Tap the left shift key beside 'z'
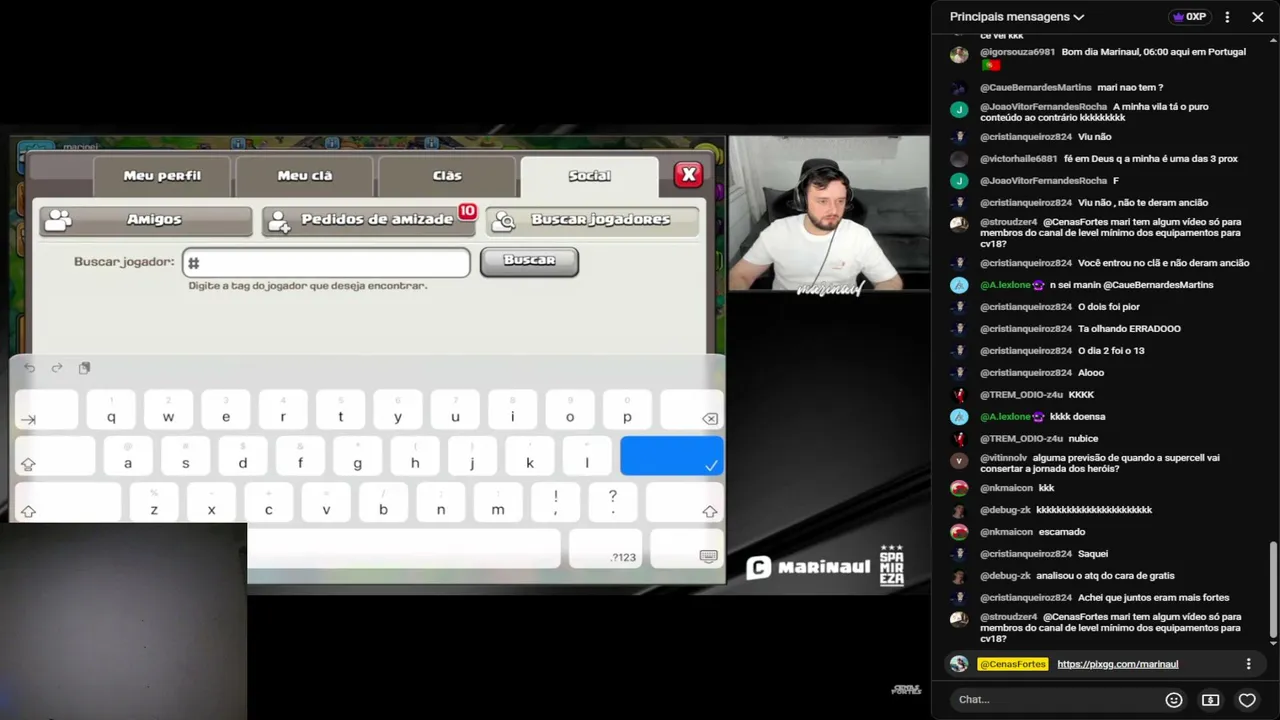This screenshot has width=1280, height=720. tap(68, 502)
